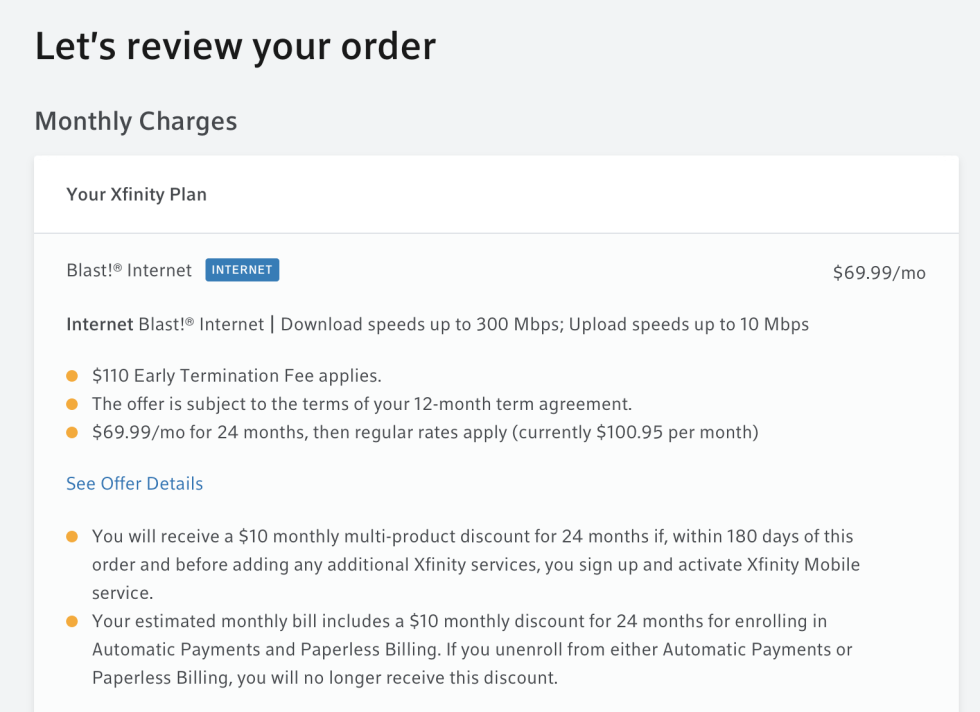This screenshot has width=980, height=712.
Task: Click the multi-product discount paragraph
Action: pyautogui.click(x=476, y=564)
